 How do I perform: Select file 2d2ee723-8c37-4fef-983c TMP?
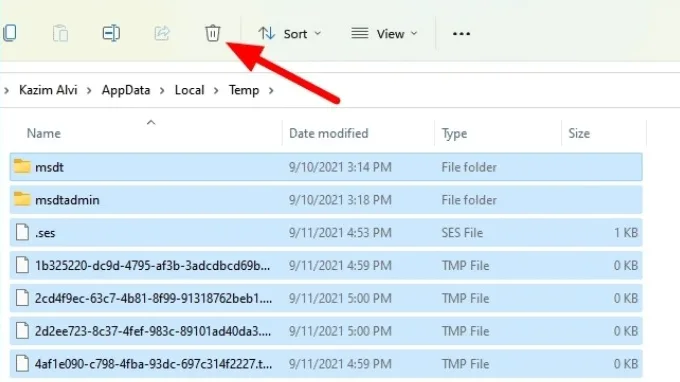(x=153, y=331)
